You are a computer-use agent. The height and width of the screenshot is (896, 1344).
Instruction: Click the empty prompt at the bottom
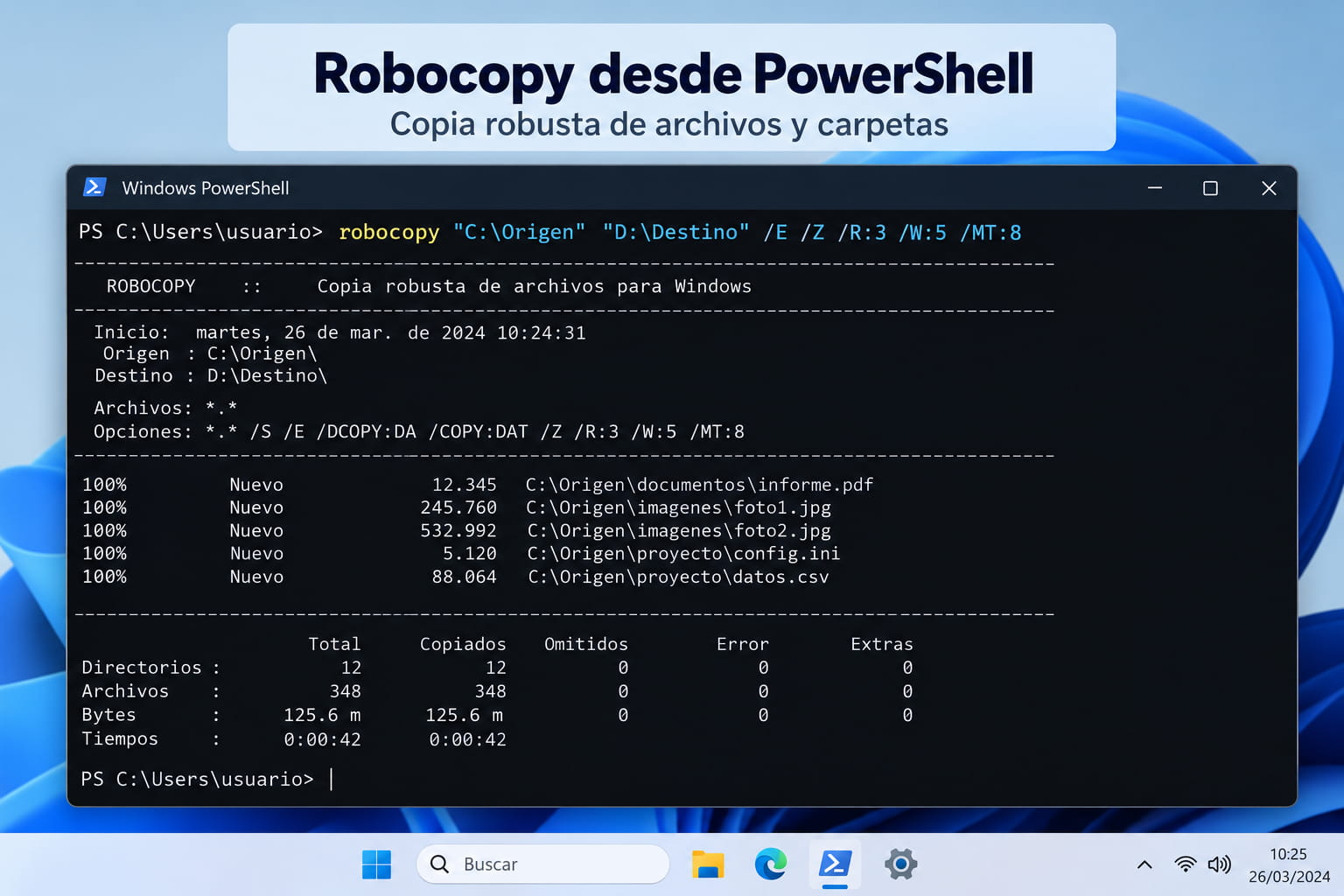pyautogui.click(x=206, y=779)
